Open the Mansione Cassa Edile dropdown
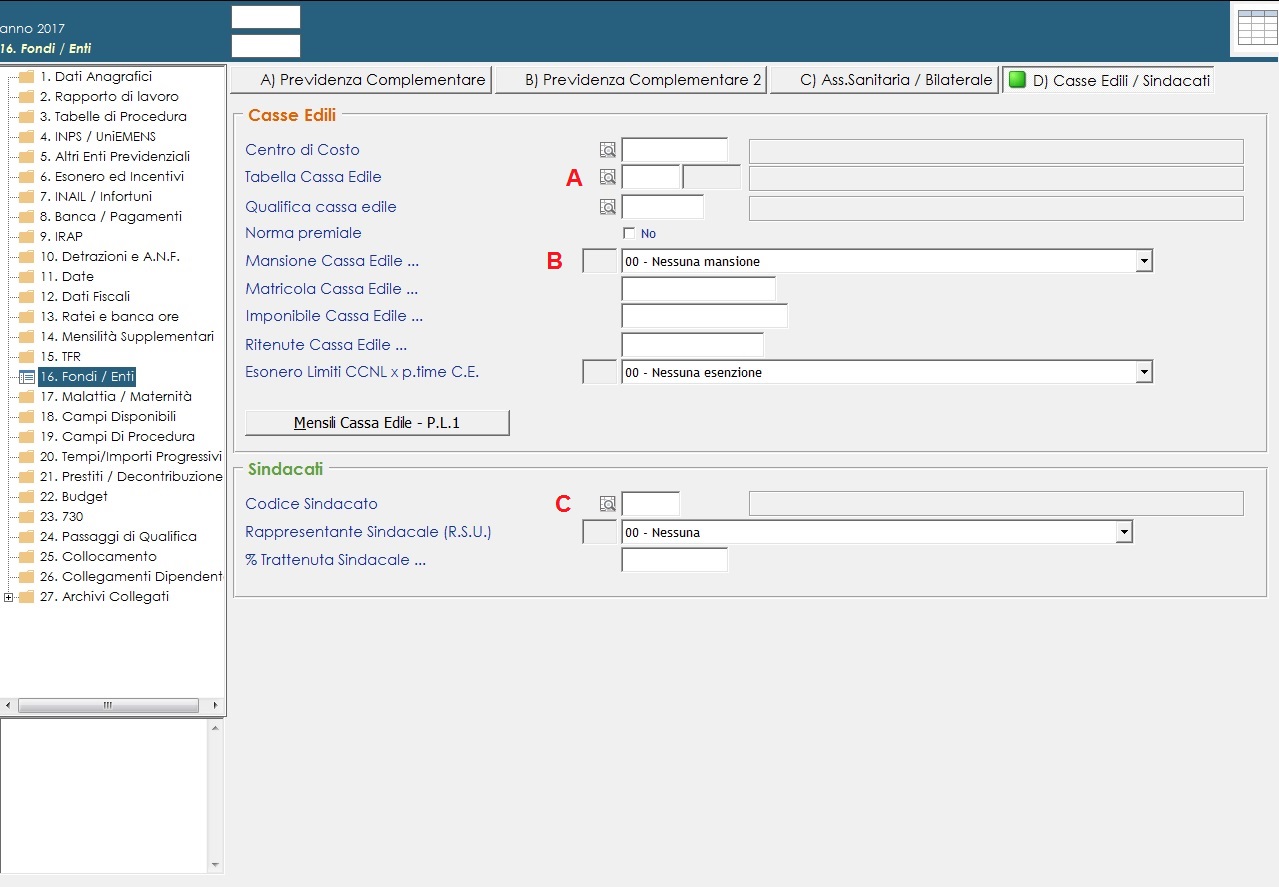This screenshot has width=1279, height=887. [x=1144, y=262]
